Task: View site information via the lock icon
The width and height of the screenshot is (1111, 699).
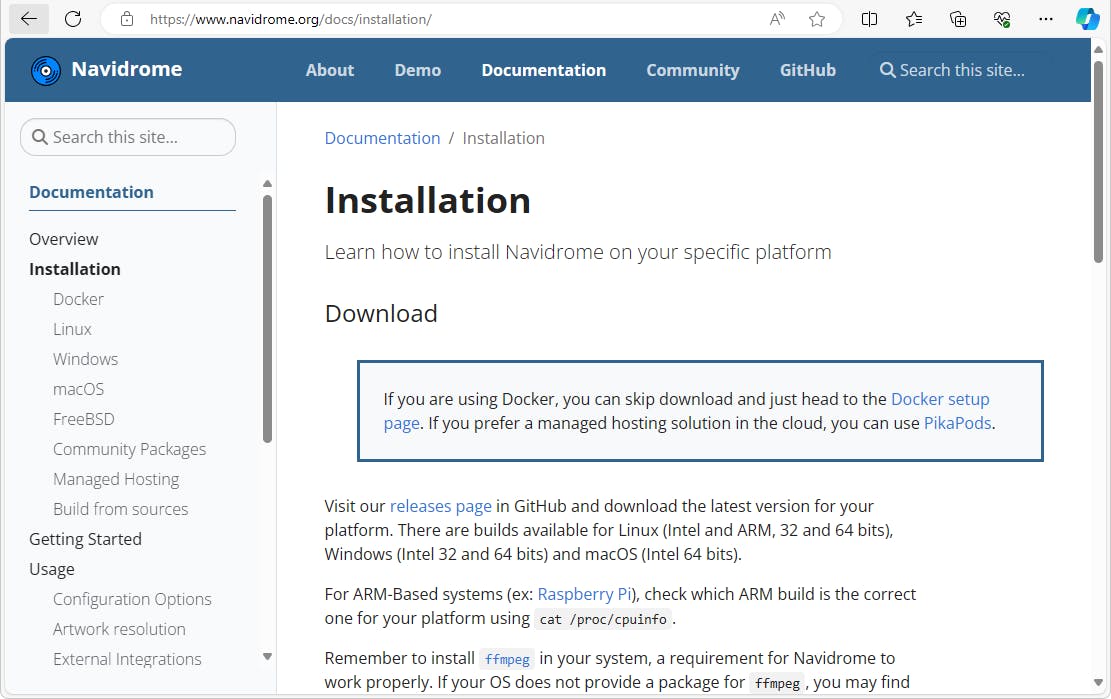Action: click(126, 19)
